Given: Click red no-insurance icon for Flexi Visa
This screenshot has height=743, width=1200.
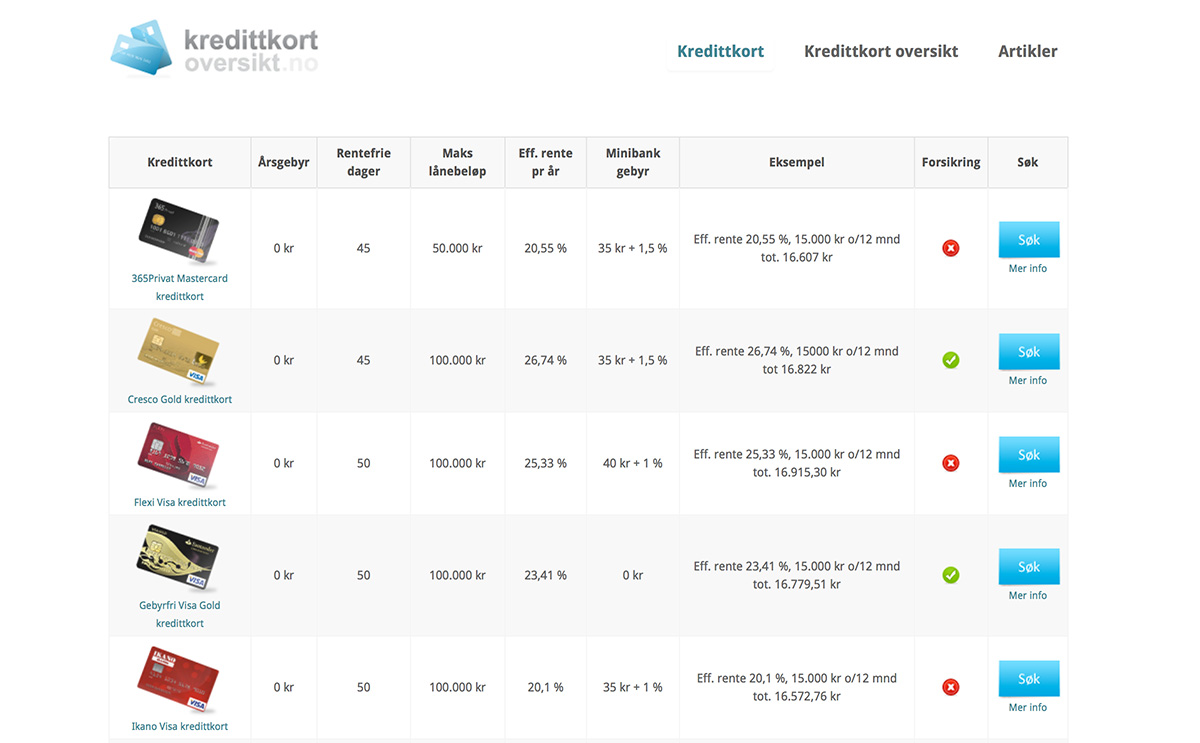Looking at the screenshot, I should (951, 463).
